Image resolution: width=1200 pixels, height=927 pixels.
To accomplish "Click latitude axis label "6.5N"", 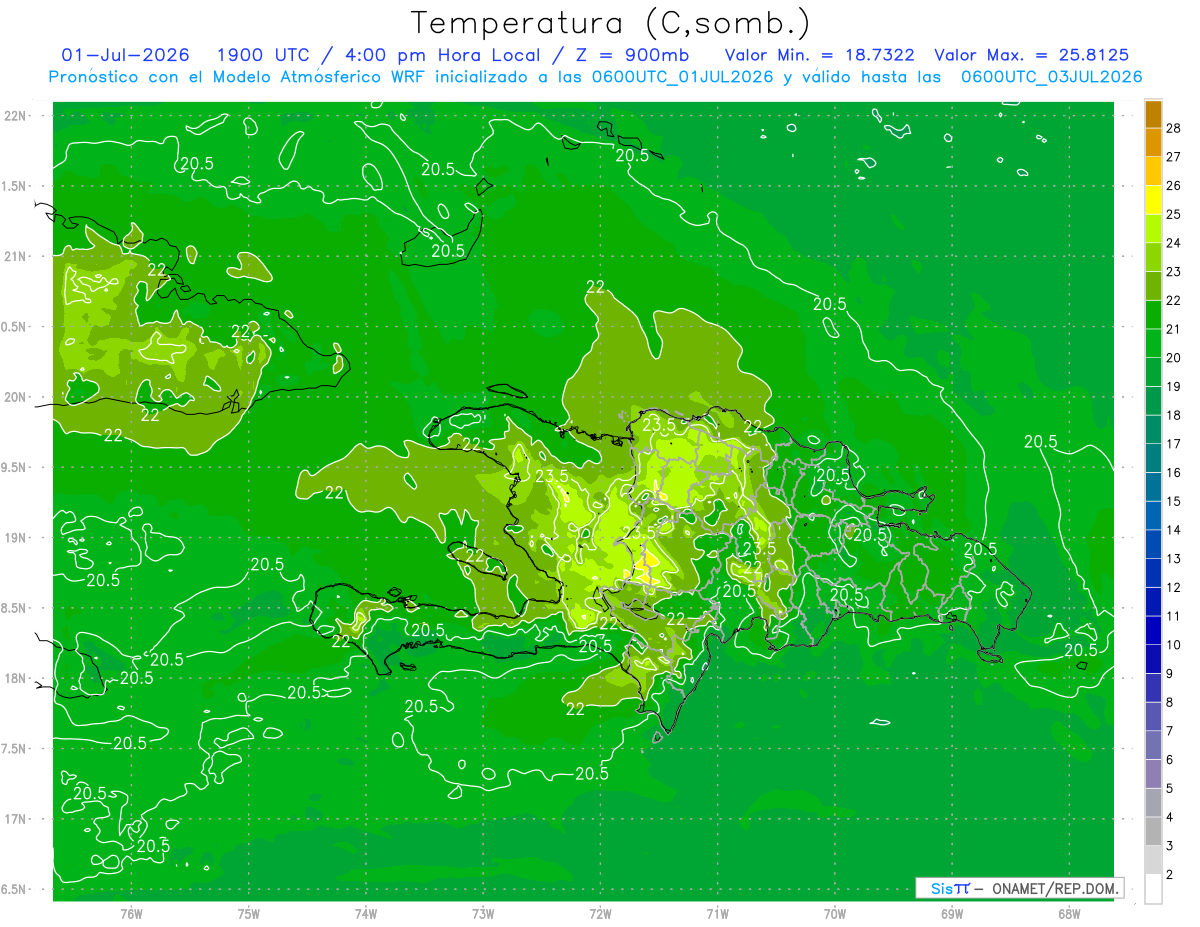I will pos(14,889).
